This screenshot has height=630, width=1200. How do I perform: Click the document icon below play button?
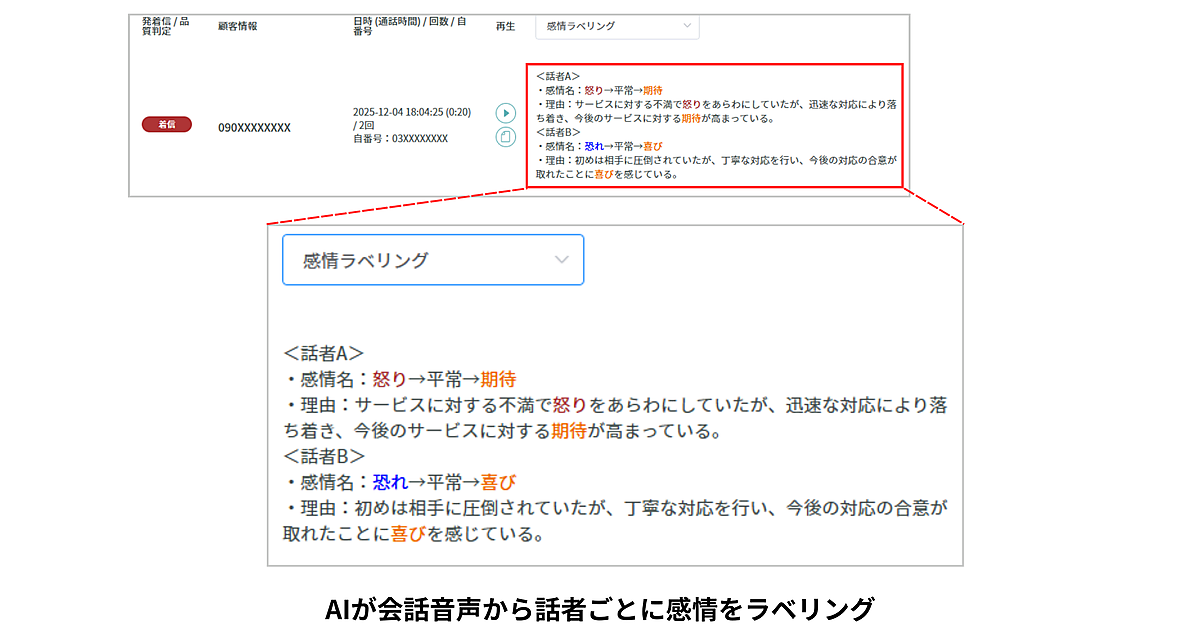506,137
